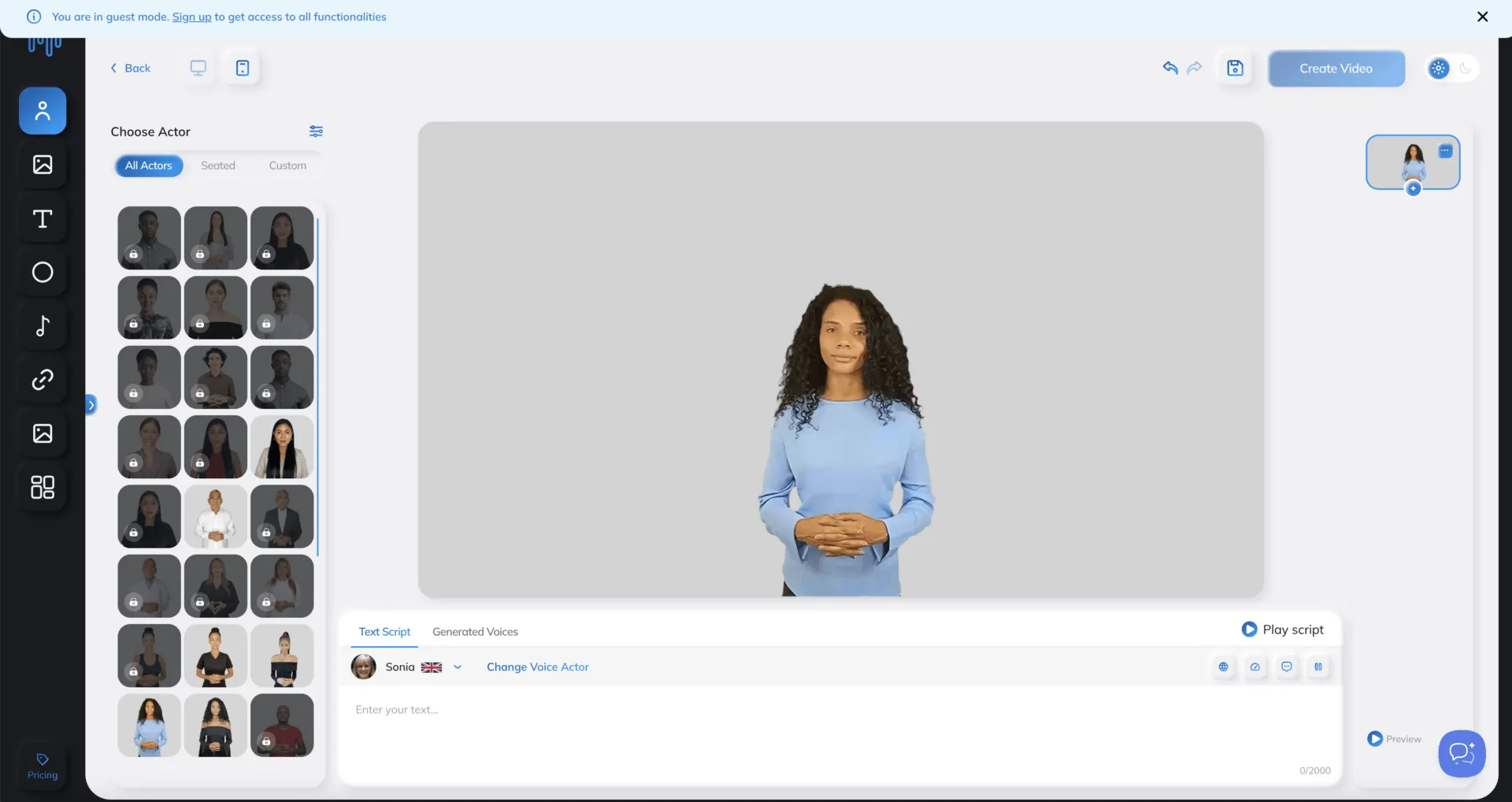Expand the collapsed side panel arrow
The image size is (1512, 802).
[x=91, y=405]
